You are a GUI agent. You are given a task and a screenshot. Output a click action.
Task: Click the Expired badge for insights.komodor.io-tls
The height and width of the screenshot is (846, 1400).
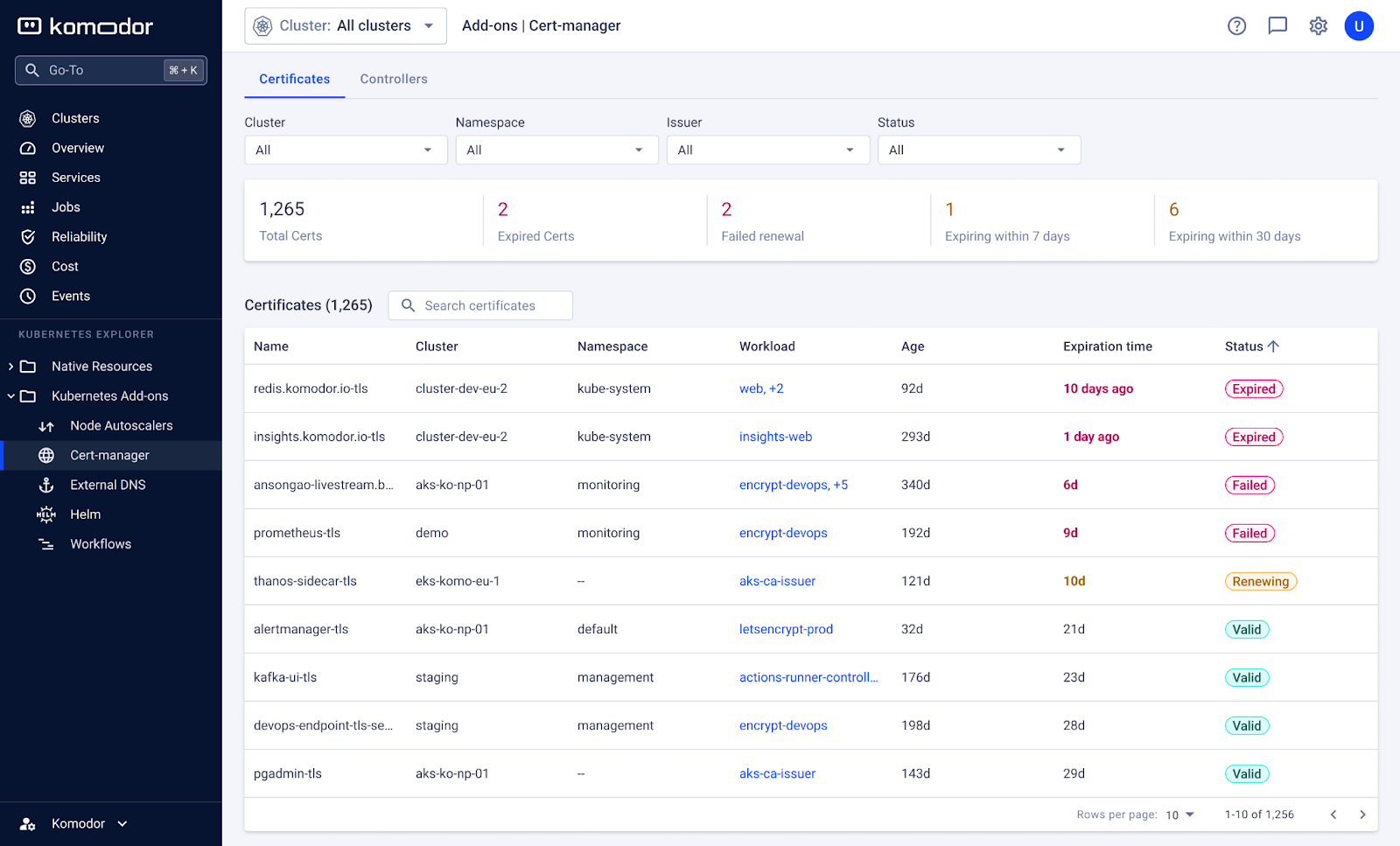tap(1254, 437)
